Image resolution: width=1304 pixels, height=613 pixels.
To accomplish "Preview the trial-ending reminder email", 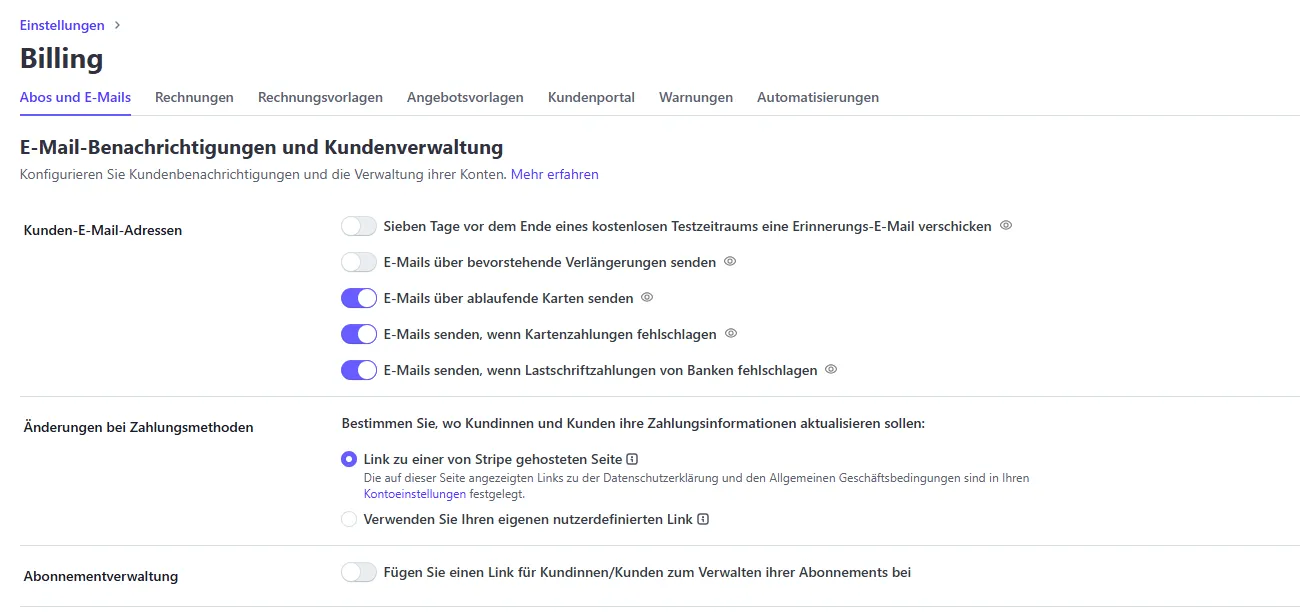I will coord(1005,225).
